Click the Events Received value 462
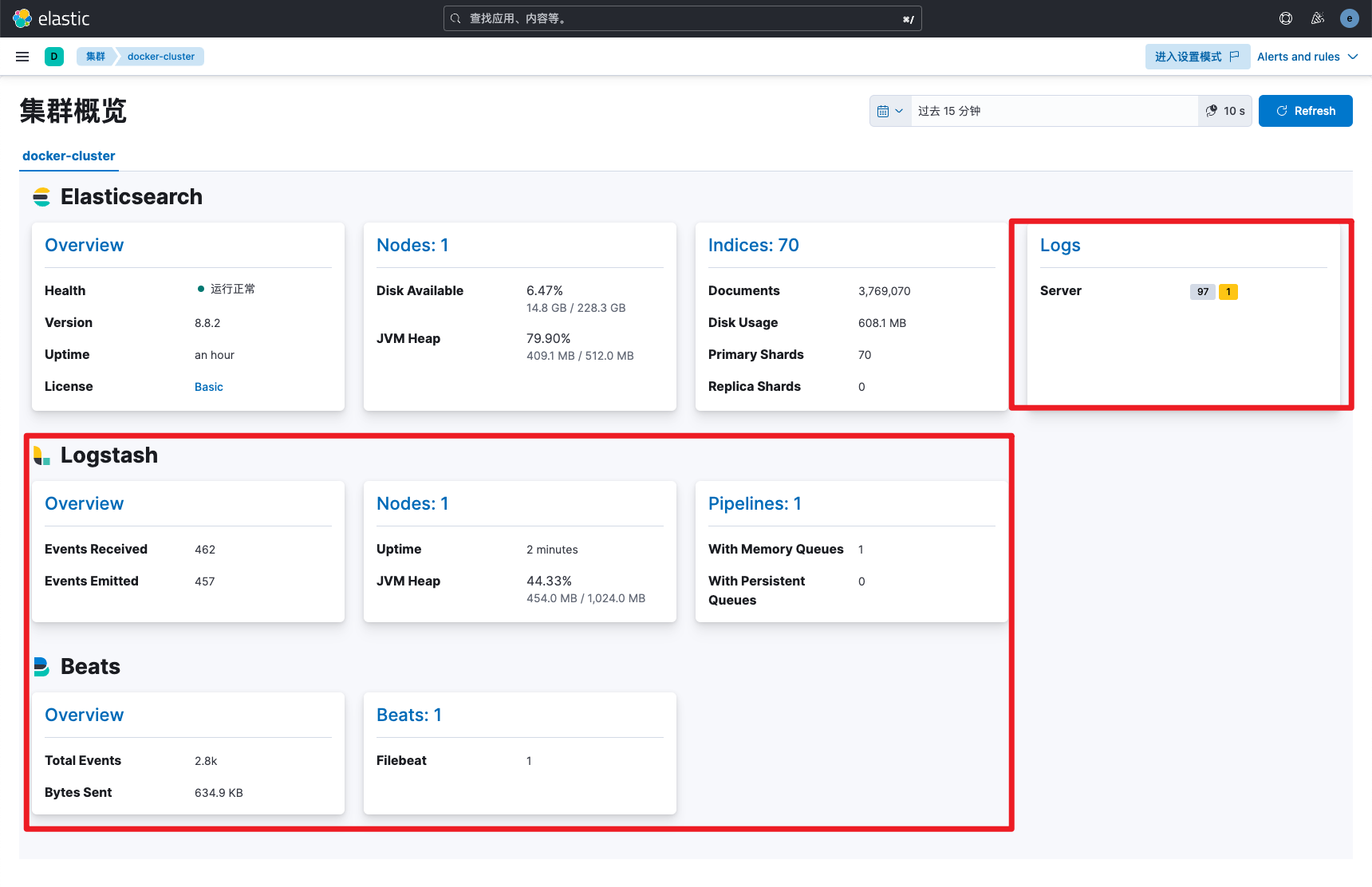Viewport: 1372px width, 887px height. point(205,550)
